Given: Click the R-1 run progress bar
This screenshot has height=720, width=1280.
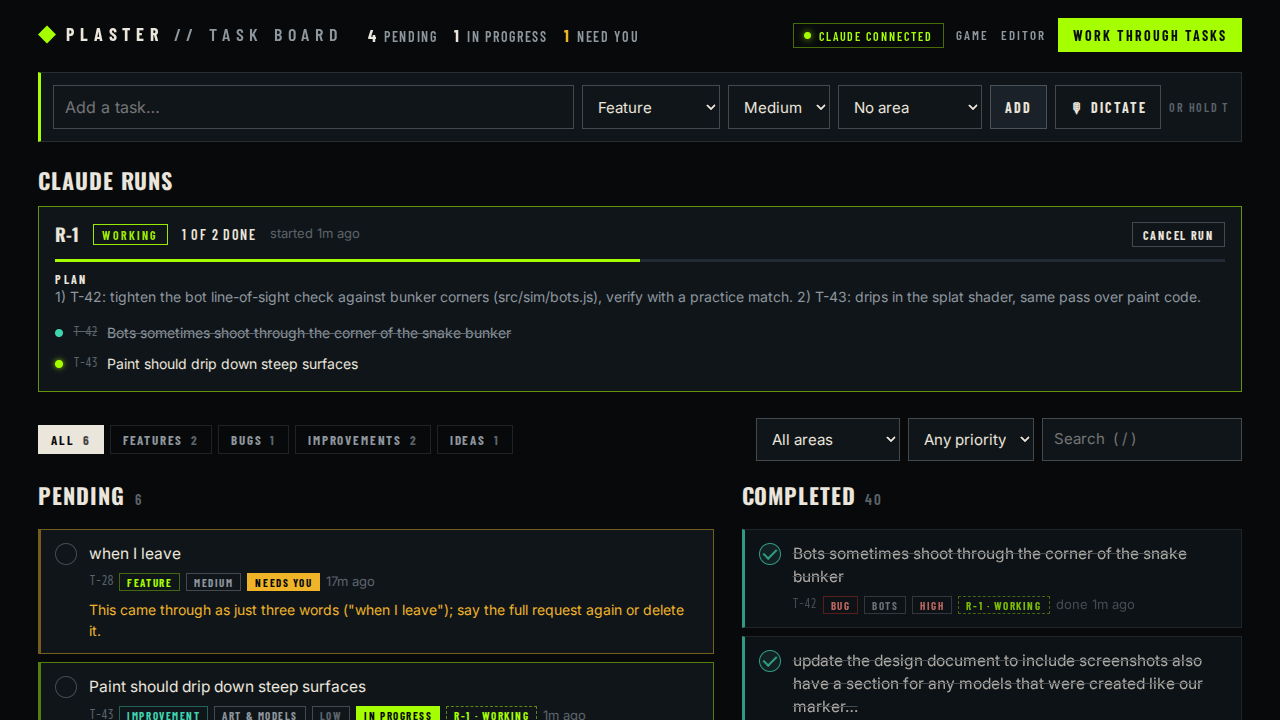Looking at the screenshot, I should pos(640,260).
